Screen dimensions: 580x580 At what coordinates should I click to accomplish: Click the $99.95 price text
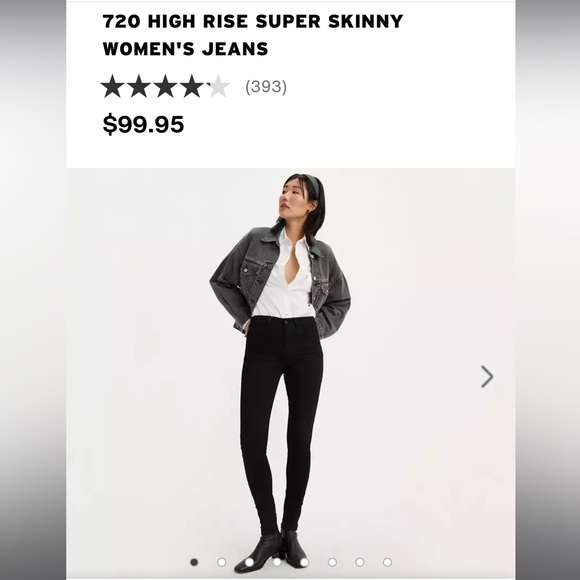click(143, 124)
